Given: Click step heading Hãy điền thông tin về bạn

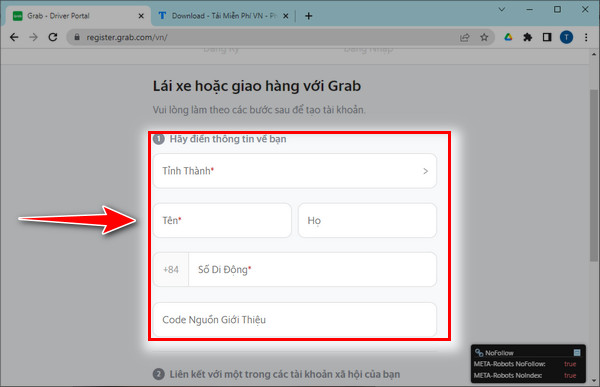Looking at the screenshot, I should point(228,139).
